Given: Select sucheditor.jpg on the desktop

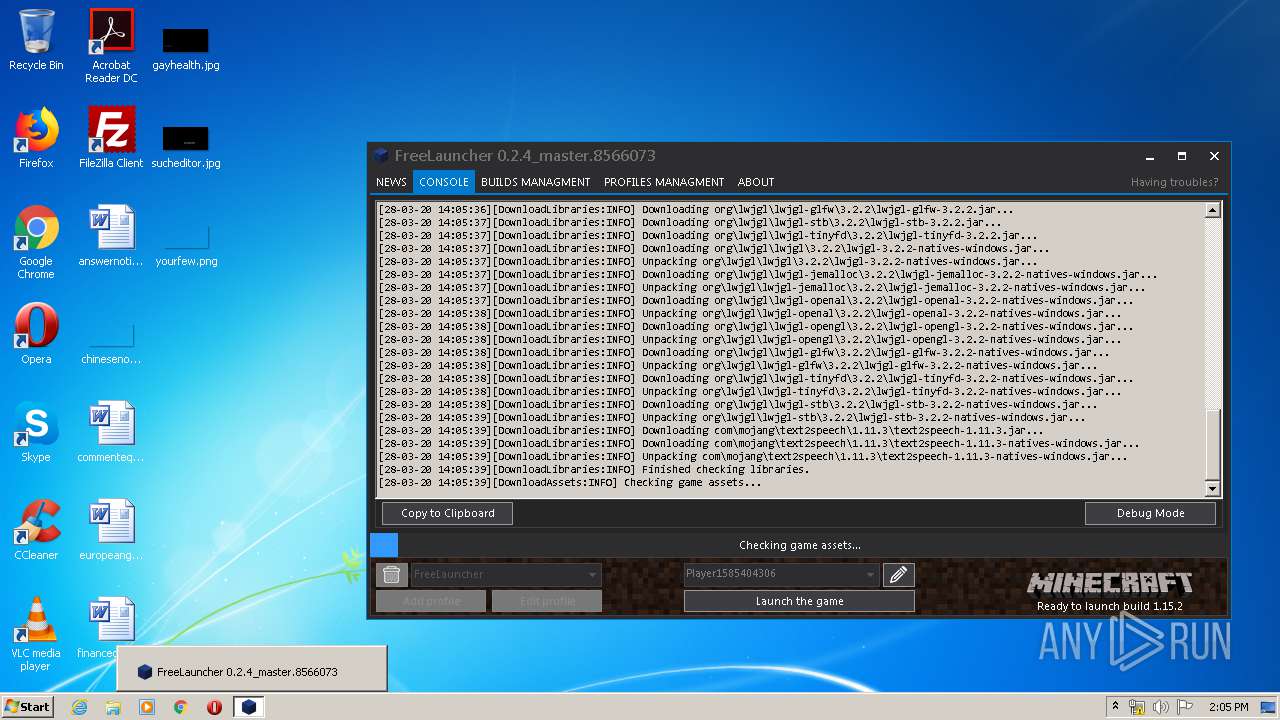Looking at the screenshot, I should click(186, 146).
